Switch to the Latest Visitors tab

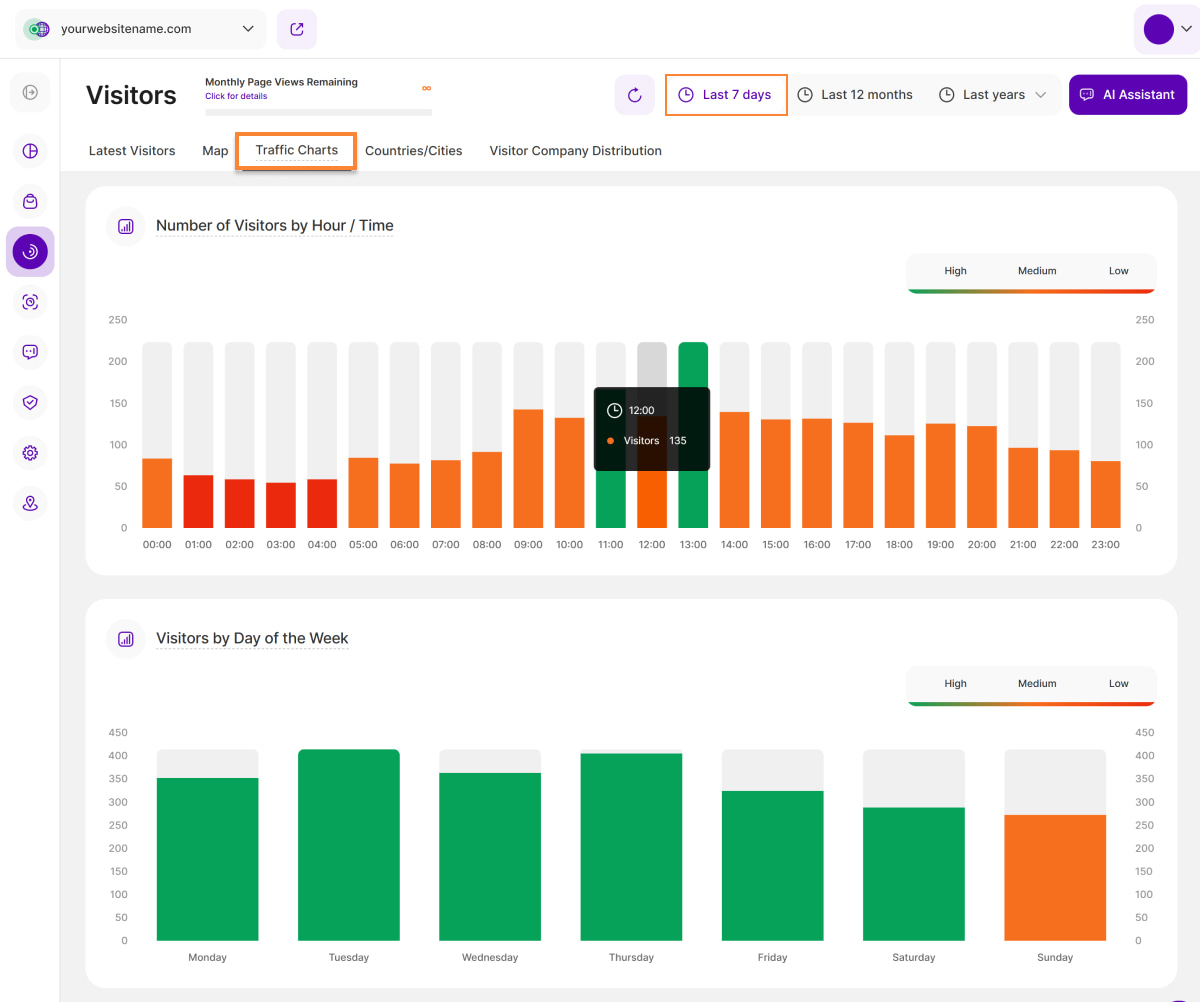(x=132, y=151)
